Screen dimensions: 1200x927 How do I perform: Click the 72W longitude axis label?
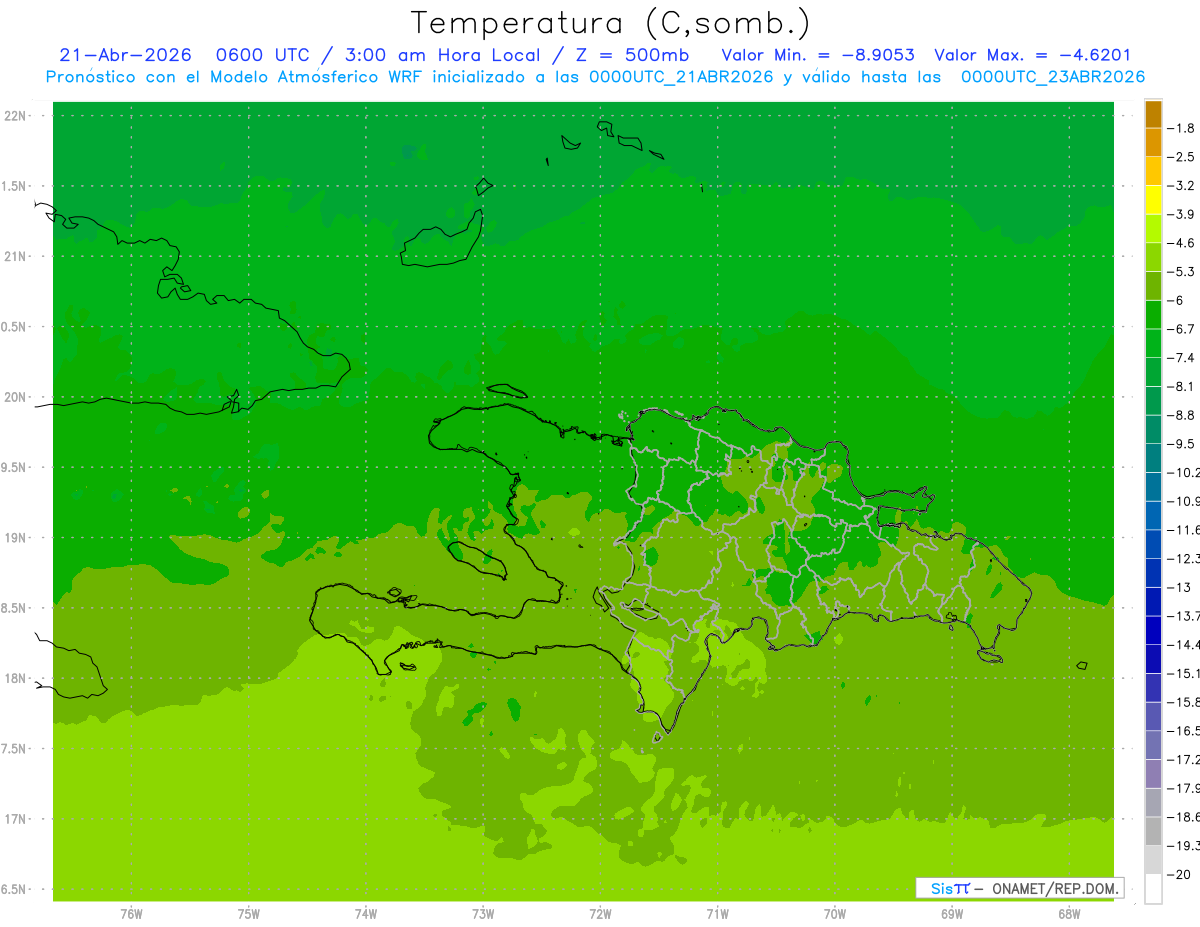coord(600,914)
